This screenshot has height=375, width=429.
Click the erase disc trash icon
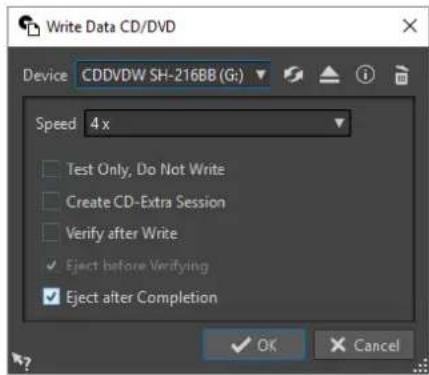401,75
